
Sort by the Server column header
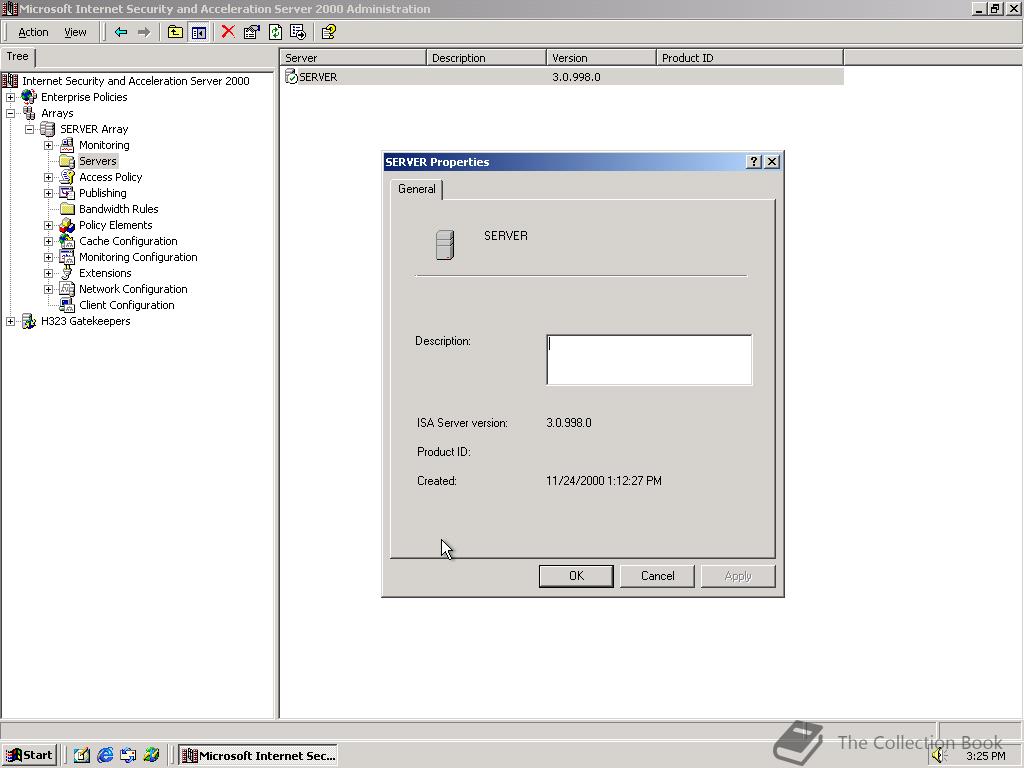point(353,57)
